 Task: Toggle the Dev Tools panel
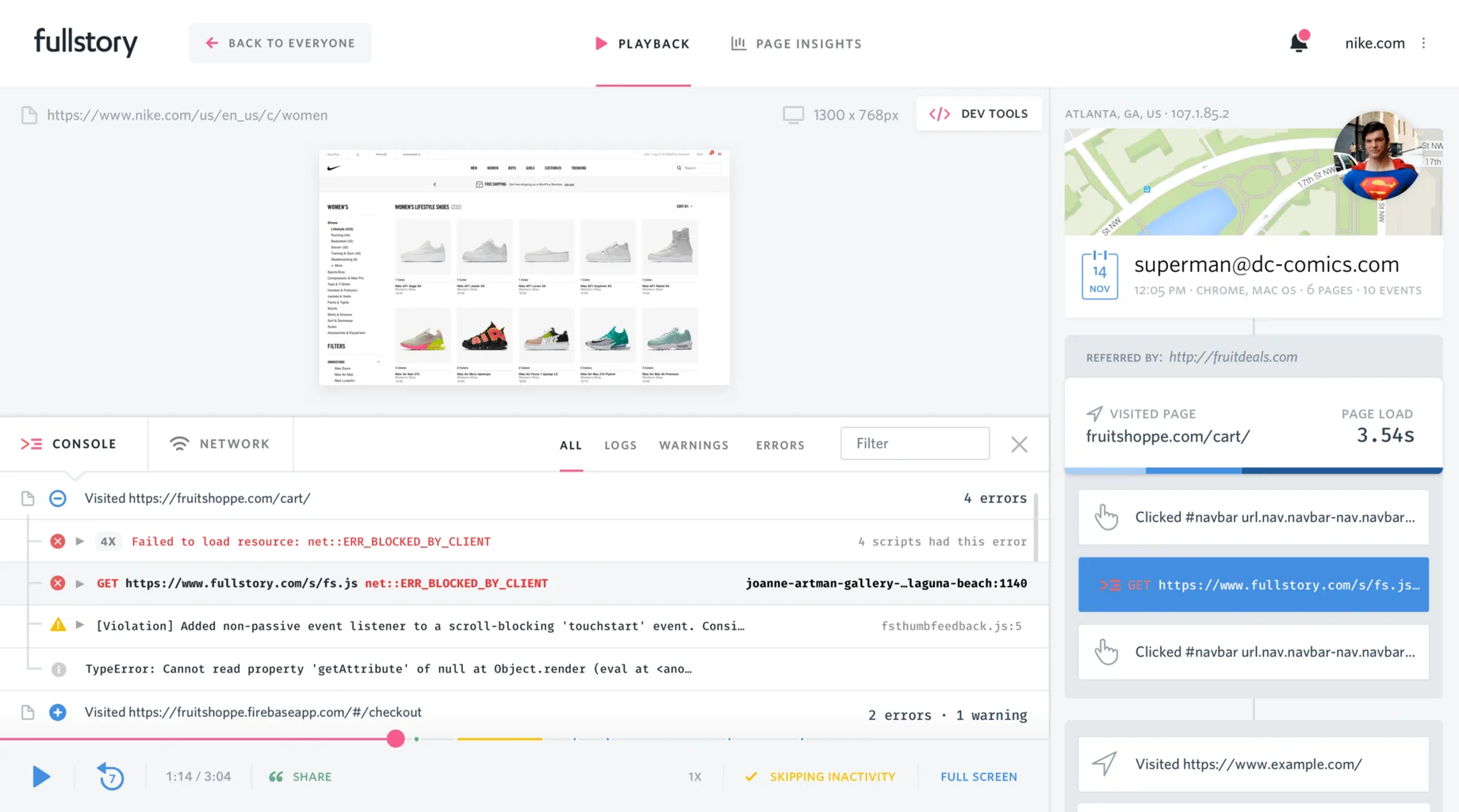point(979,113)
